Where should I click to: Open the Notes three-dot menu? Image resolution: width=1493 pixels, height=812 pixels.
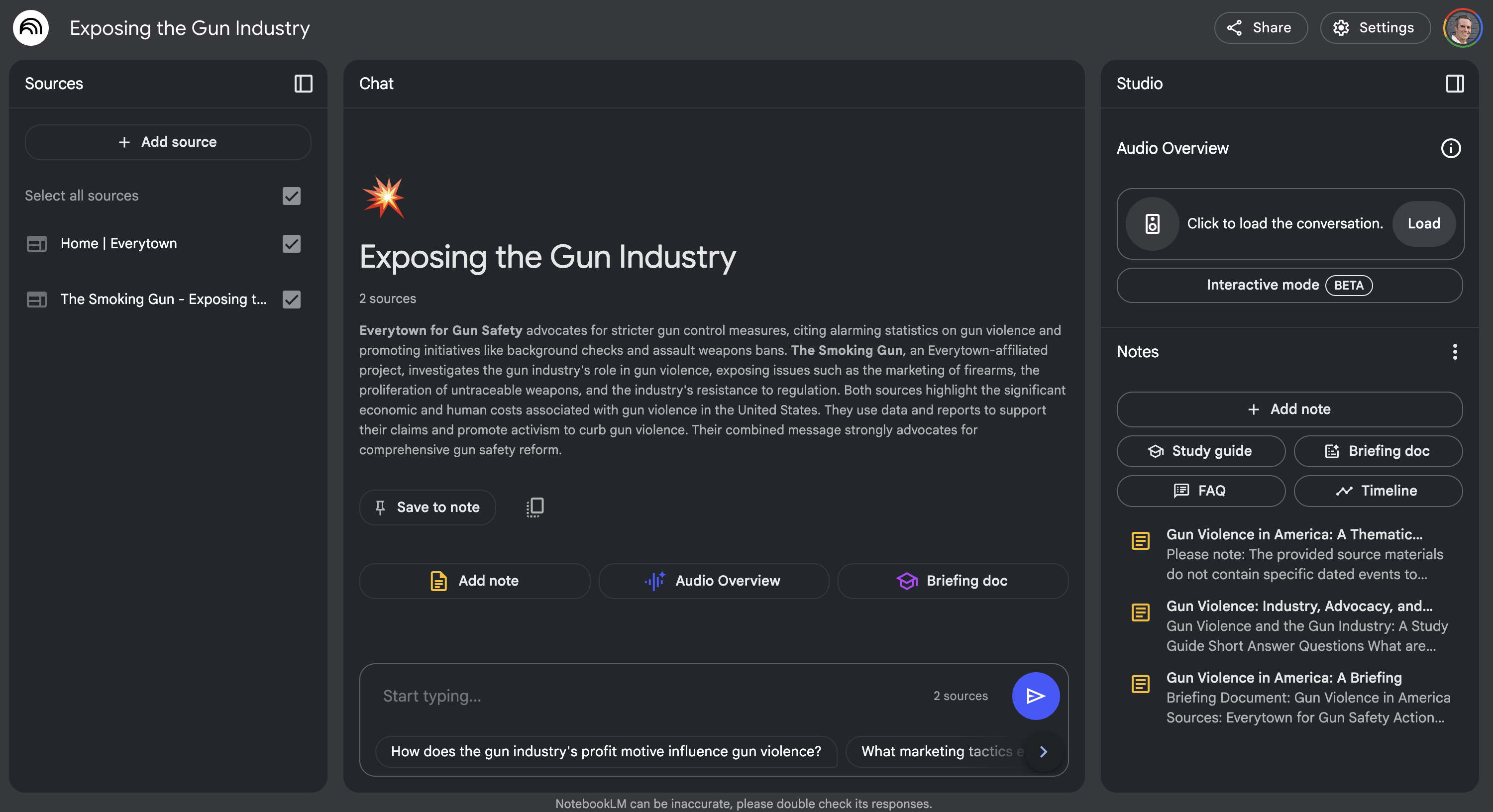(1454, 352)
